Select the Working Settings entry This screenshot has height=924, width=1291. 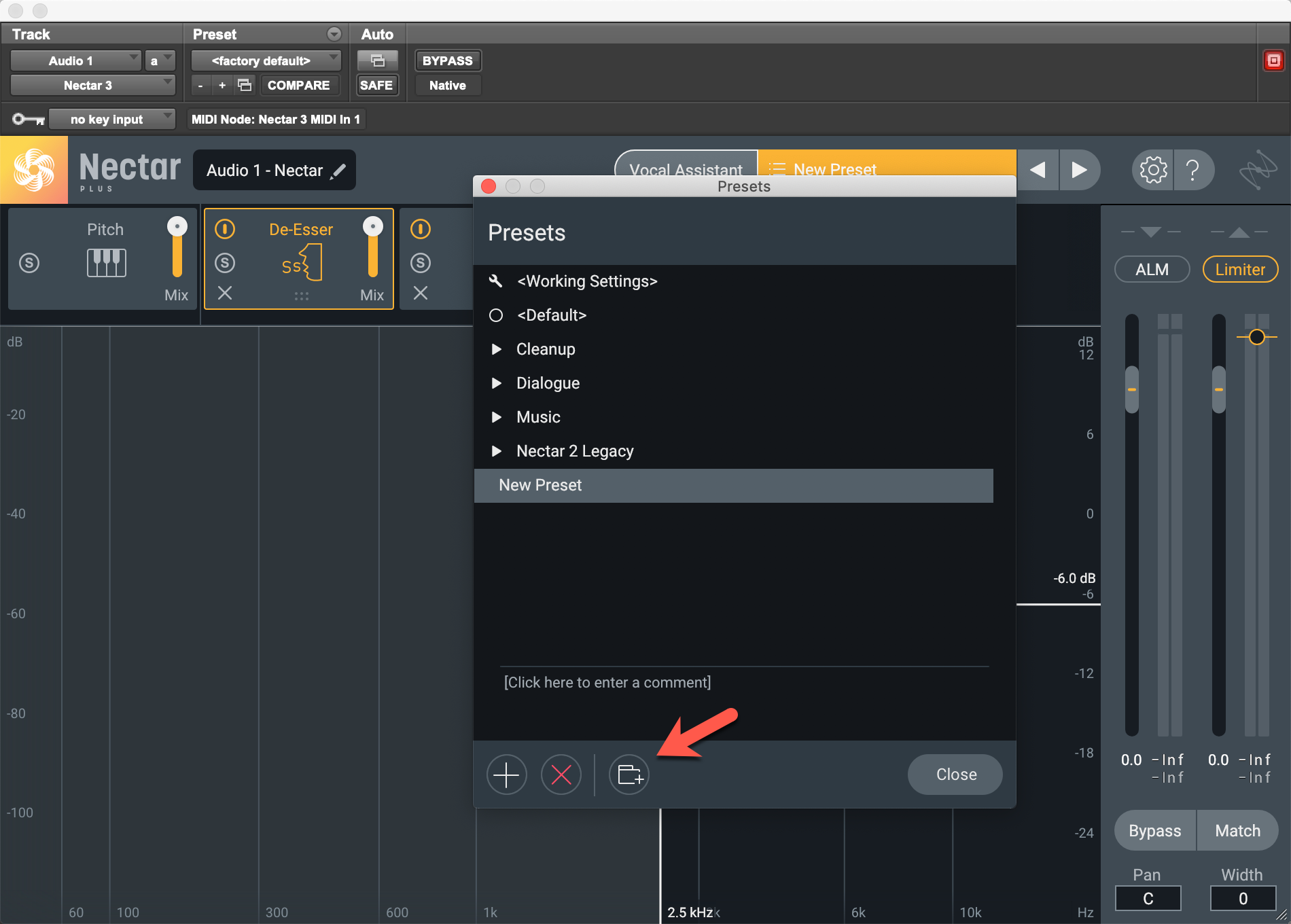733,281
